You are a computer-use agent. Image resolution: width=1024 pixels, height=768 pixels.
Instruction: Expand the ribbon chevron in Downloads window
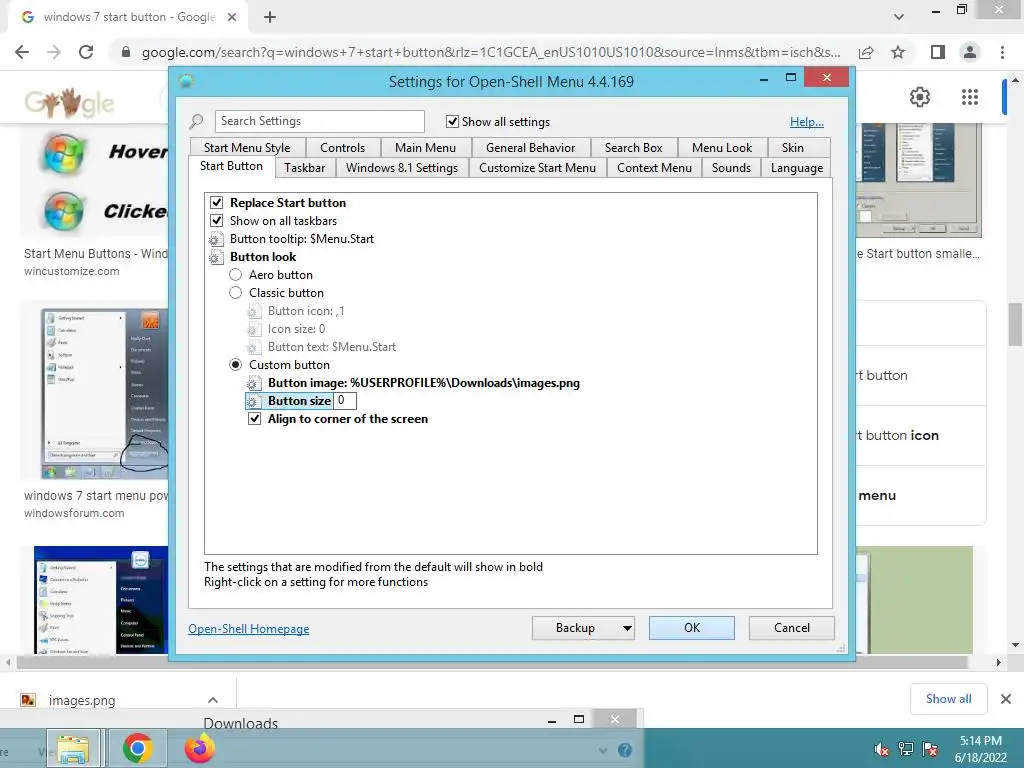pos(603,750)
